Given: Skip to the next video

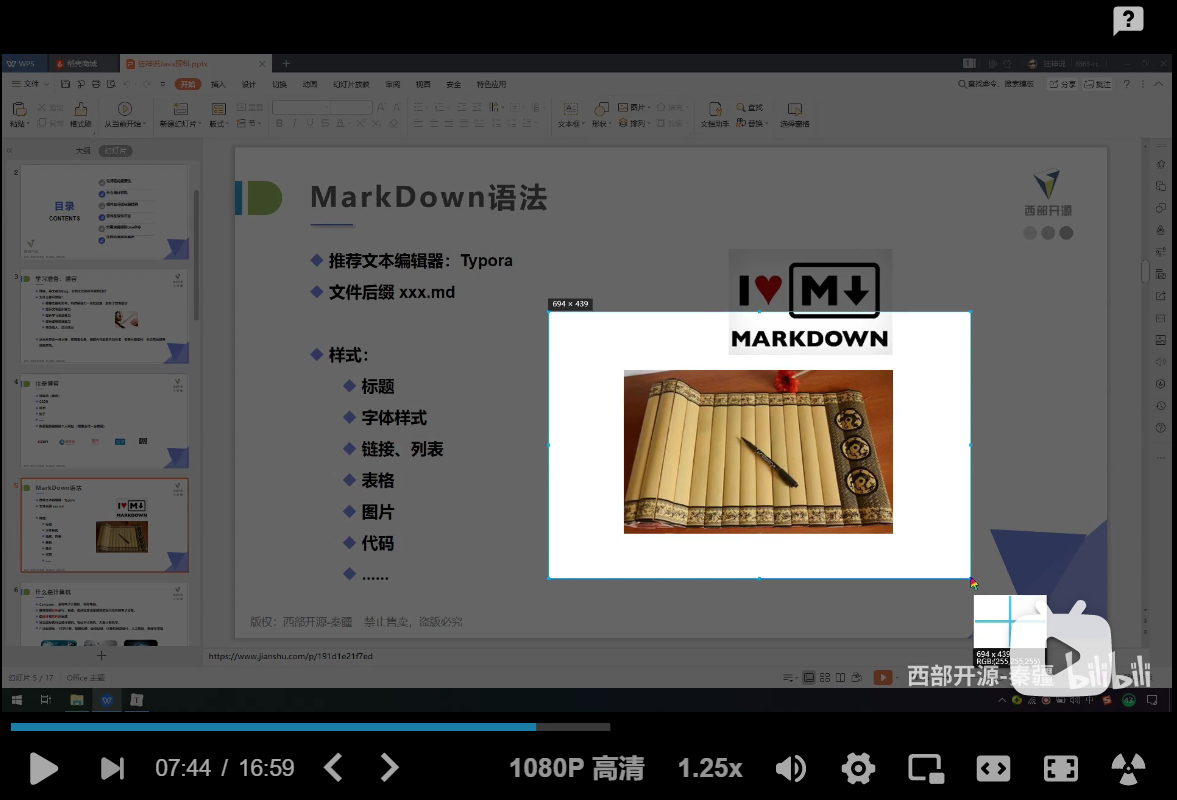Looking at the screenshot, I should pyautogui.click(x=113, y=768).
